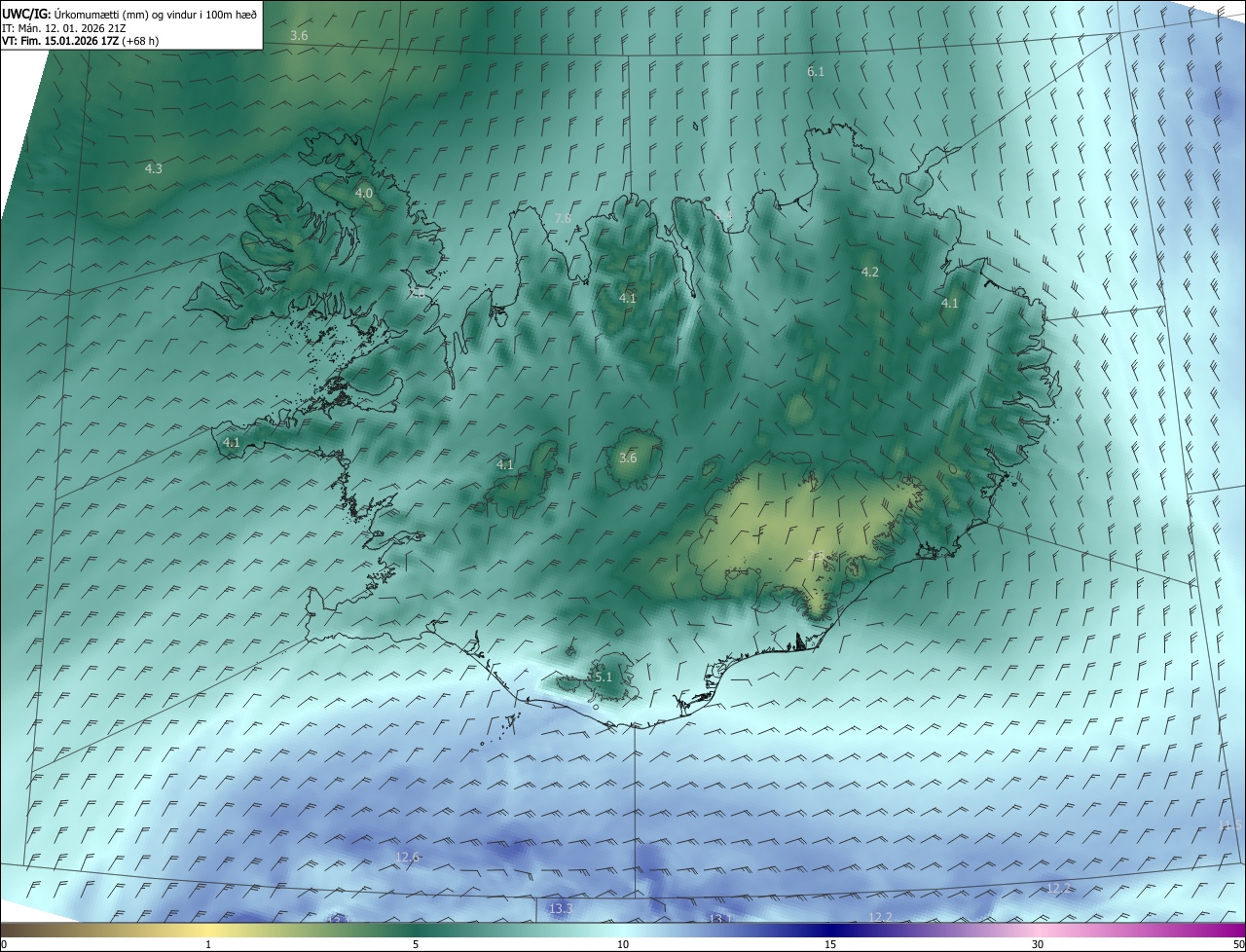The image size is (1246, 952).
Task: Click the value label on Vatnajökull glacier
Action: 816,556
